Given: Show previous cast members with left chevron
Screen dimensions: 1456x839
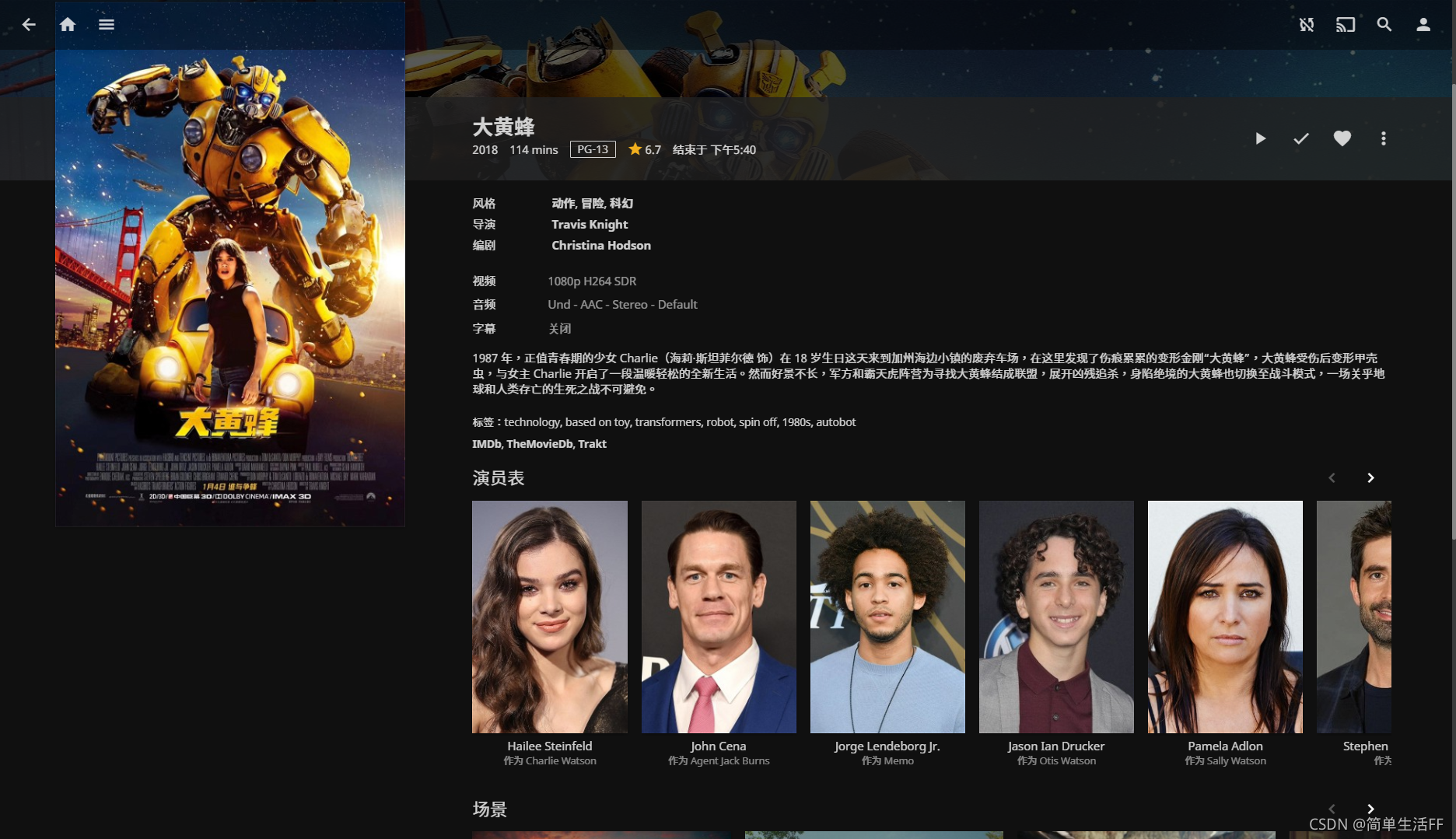Looking at the screenshot, I should tap(1332, 477).
